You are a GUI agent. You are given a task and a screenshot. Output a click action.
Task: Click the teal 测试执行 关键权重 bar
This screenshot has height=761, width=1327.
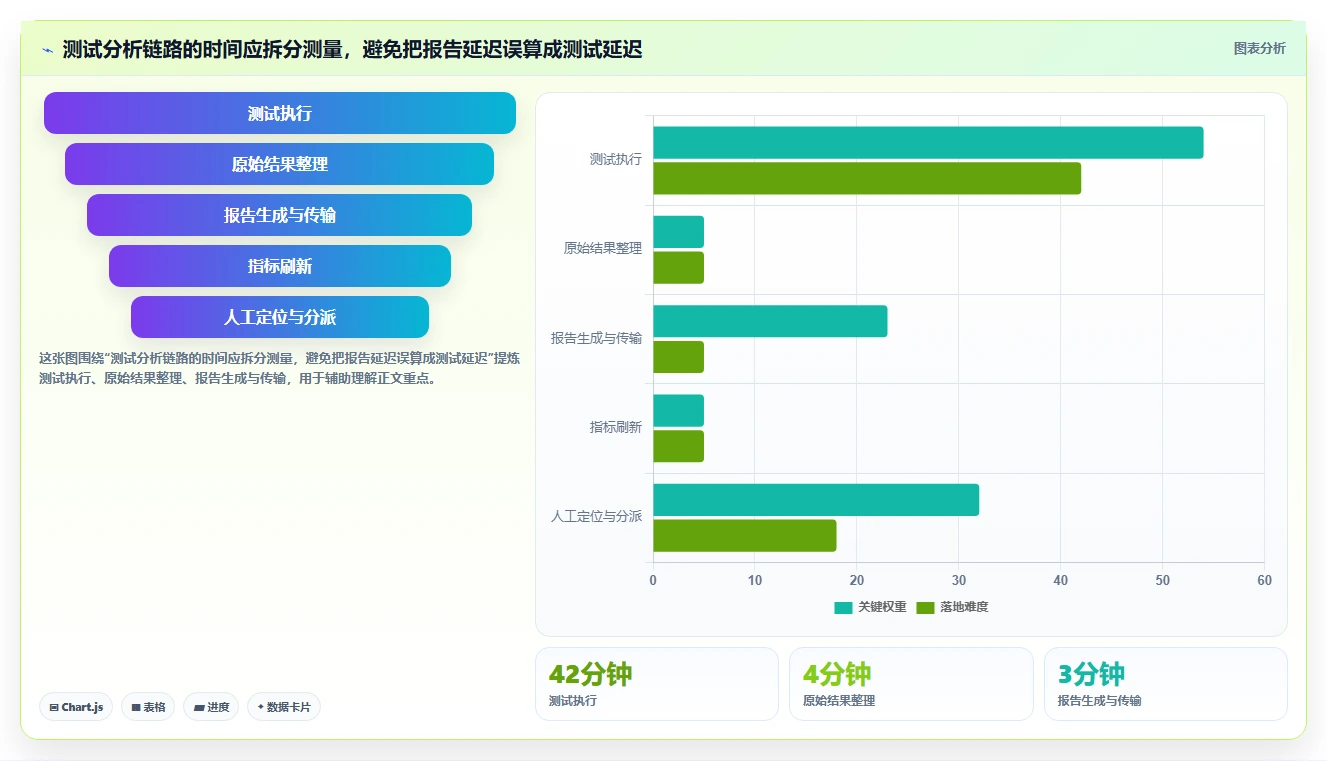coord(928,143)
